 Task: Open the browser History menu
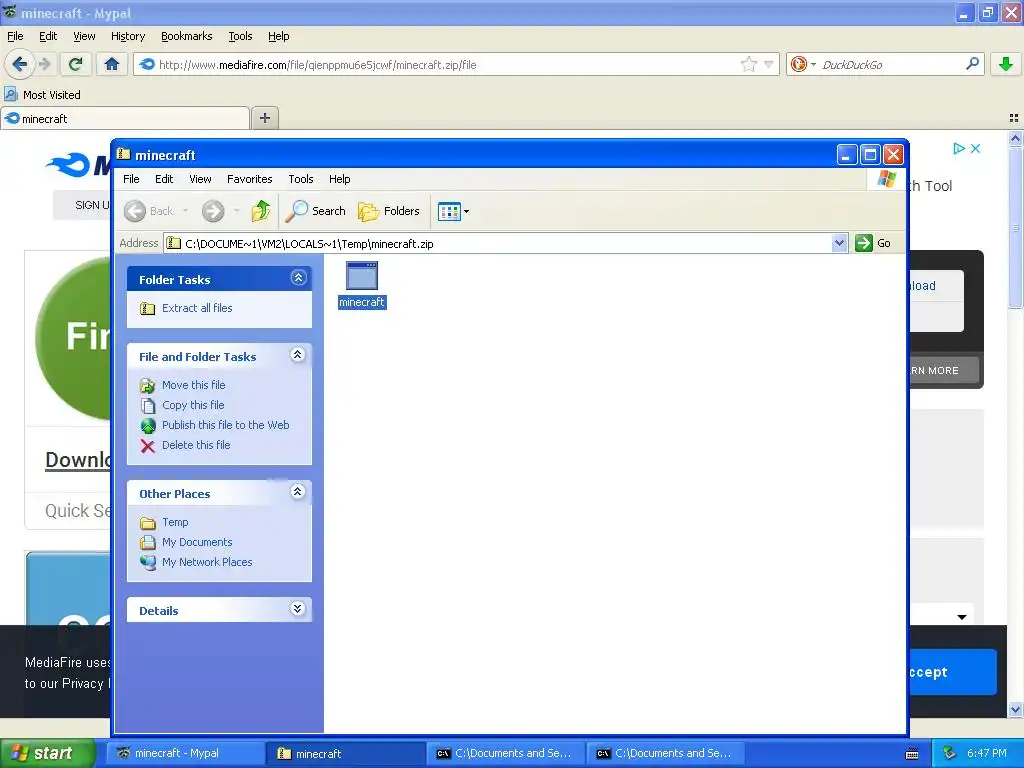[128, 36]
